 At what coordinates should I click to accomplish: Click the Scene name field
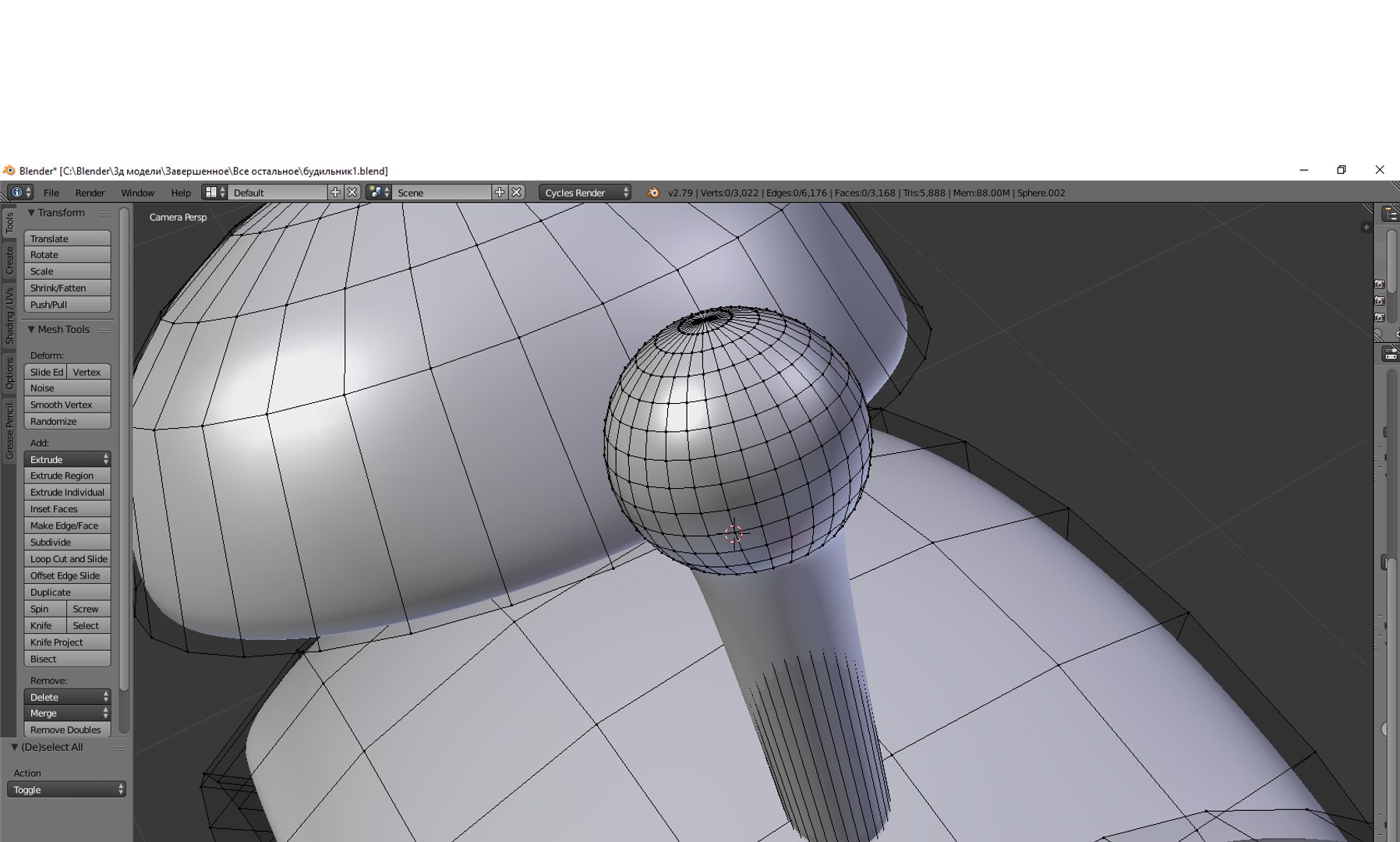point(442,193)
